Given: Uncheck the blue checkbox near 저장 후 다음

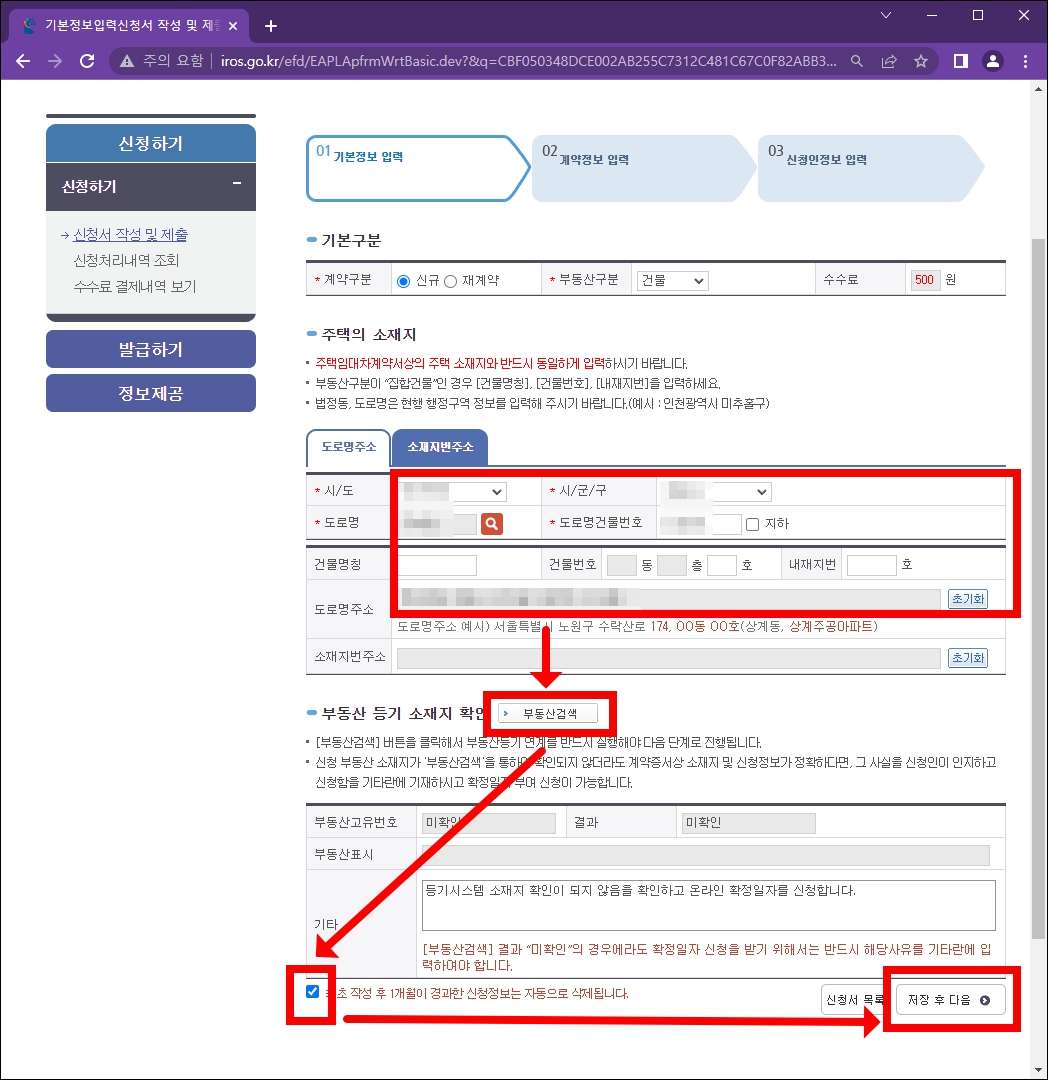Looking at the screenshot, I should pos(312,993).
